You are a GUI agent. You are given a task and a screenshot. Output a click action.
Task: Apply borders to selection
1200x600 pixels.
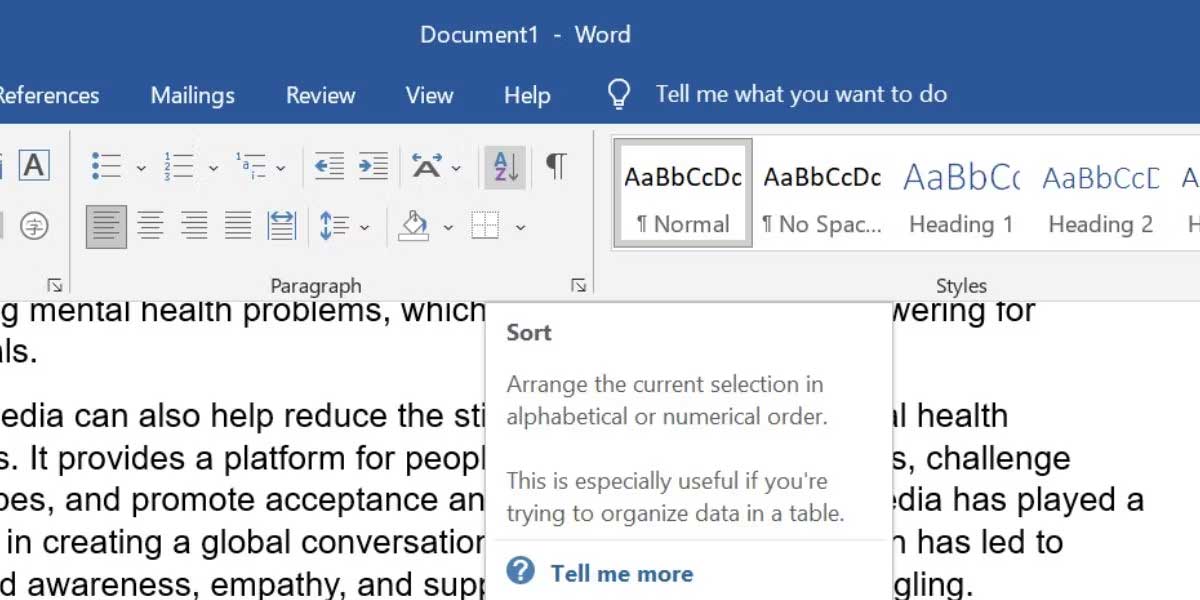[x=485, y=226]
